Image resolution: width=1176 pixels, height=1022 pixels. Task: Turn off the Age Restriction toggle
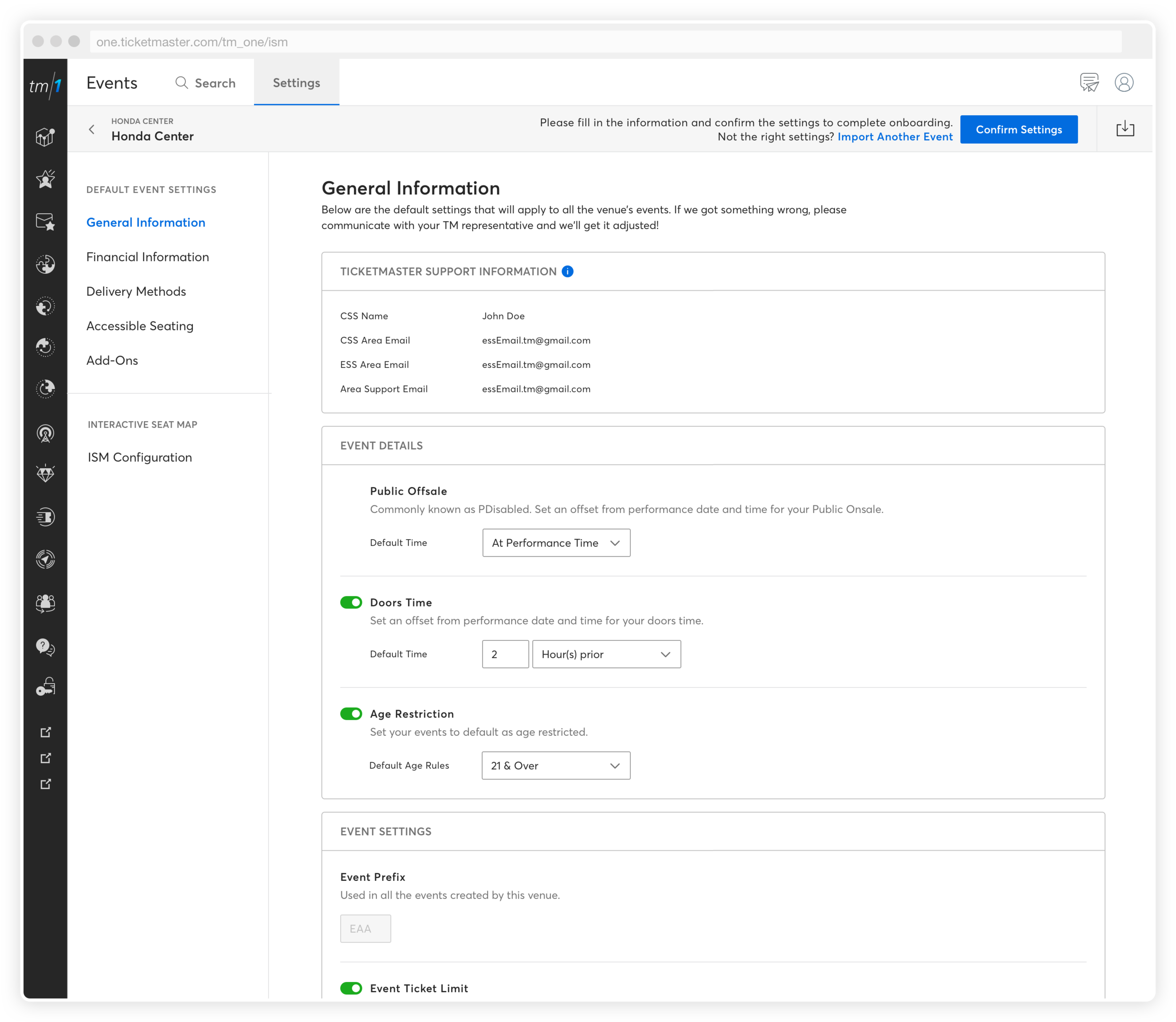tap(351, 713)
